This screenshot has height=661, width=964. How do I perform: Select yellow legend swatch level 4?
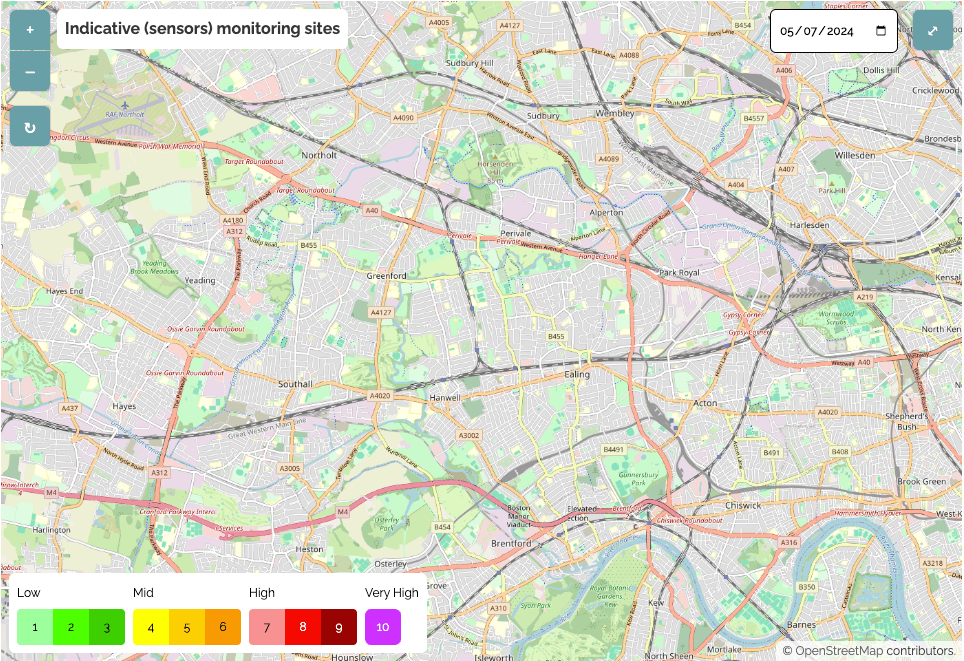click(151, 627)
